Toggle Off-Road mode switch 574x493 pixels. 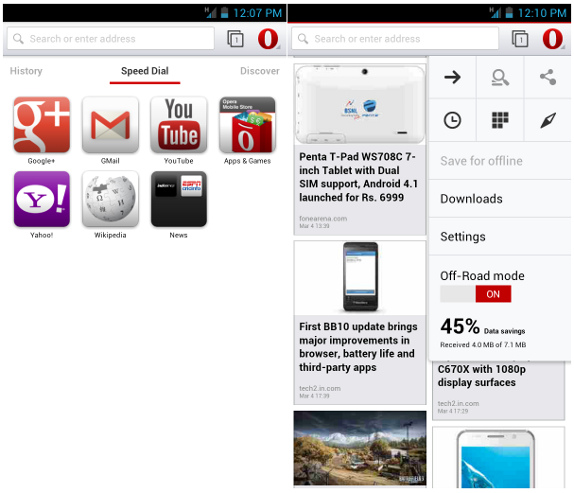(x=476, y=294)
